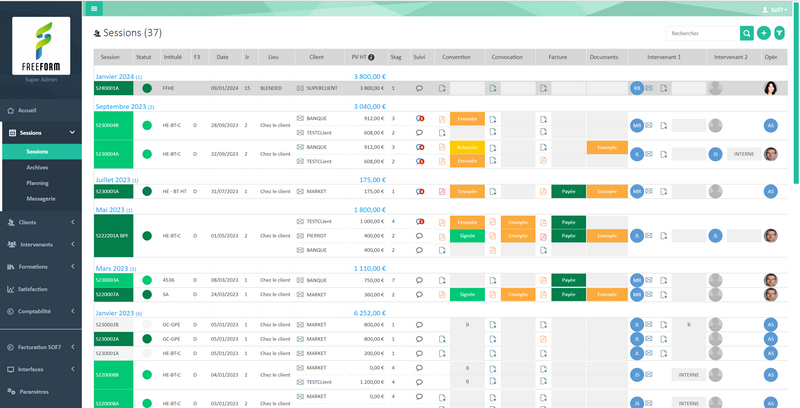Toggle the status dot for session S230005A
800x408 pixels.
147,191
